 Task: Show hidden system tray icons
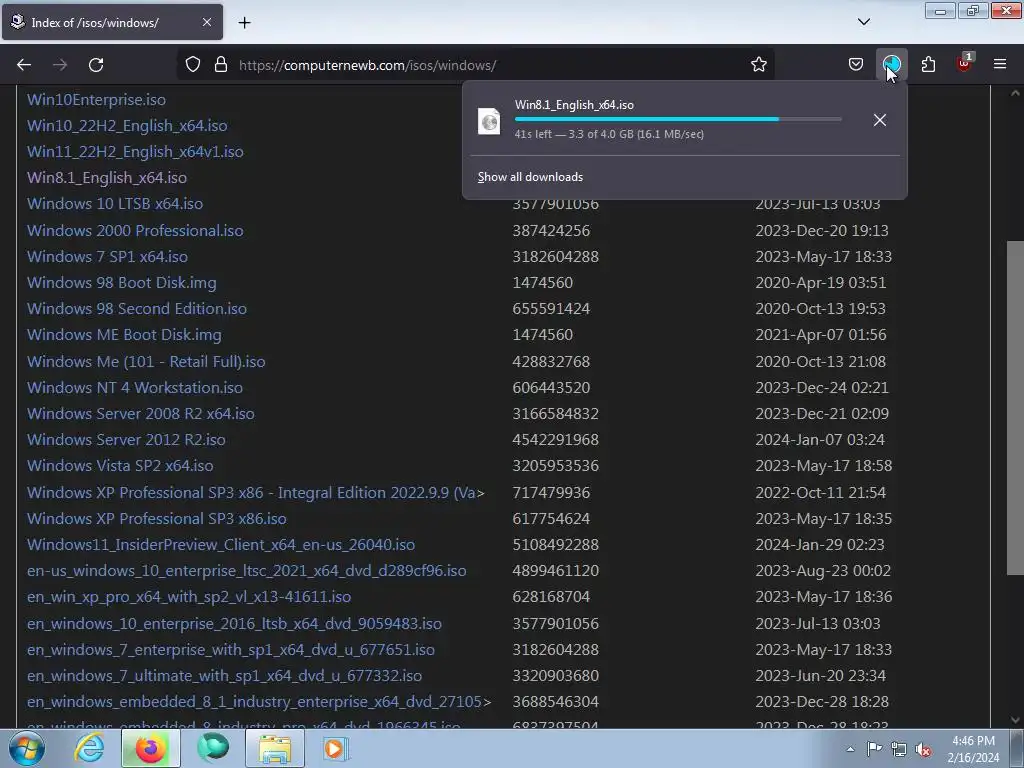pyautogui.click(x=850, y=749)
